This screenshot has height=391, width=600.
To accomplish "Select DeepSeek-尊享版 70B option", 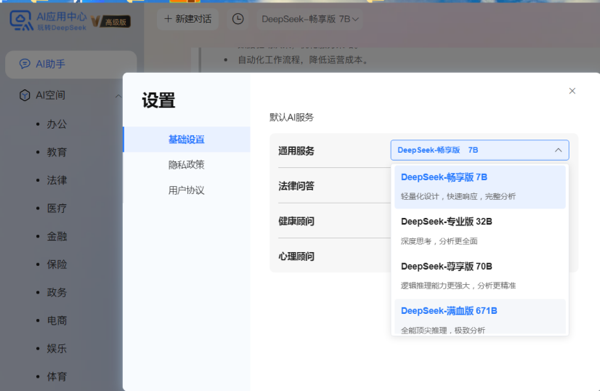I will pyautogui.click(x=480, y=275).
